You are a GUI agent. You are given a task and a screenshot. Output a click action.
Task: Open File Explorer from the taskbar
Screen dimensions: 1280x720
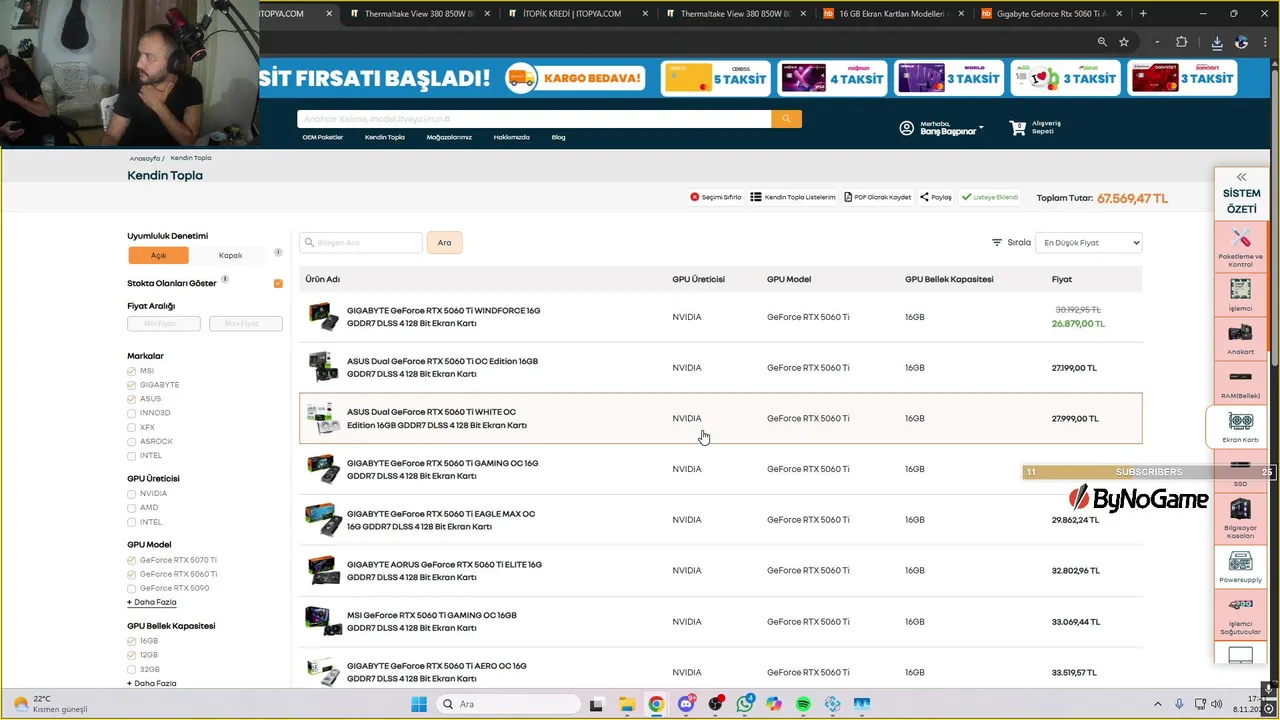(x=626, y=704)
